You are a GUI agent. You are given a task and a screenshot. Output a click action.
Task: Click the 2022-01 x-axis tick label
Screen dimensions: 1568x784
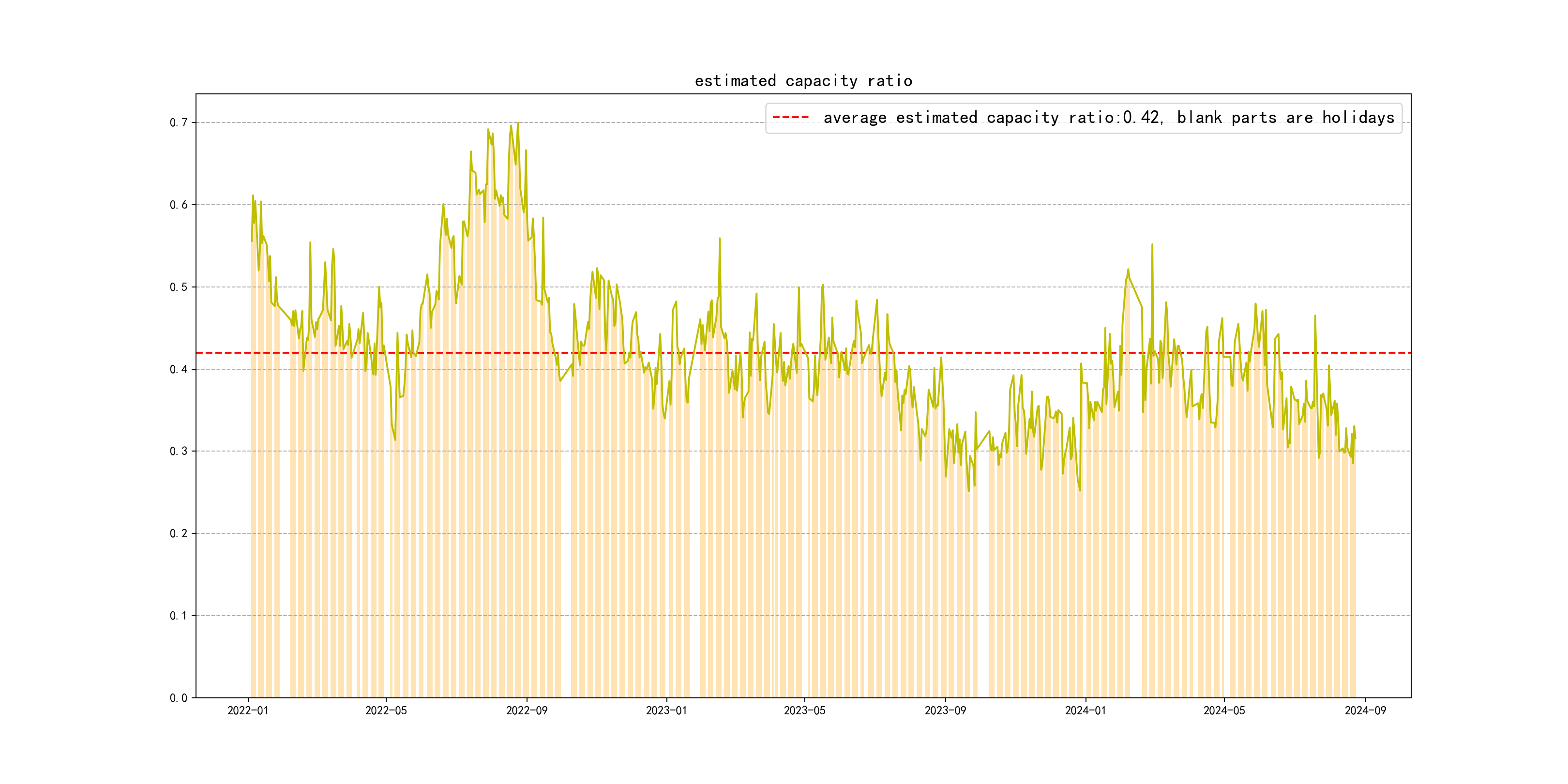(248, 710)
